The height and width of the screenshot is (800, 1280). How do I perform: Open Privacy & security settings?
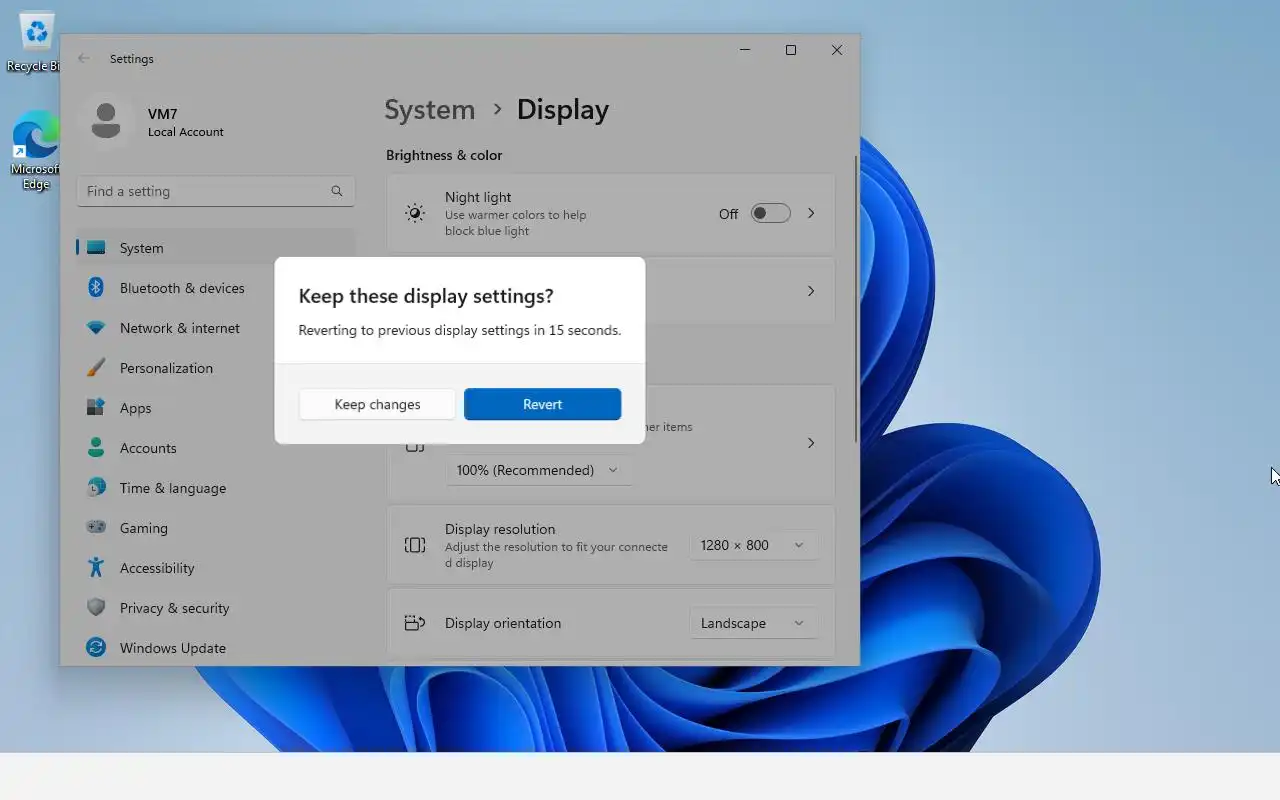215,608
